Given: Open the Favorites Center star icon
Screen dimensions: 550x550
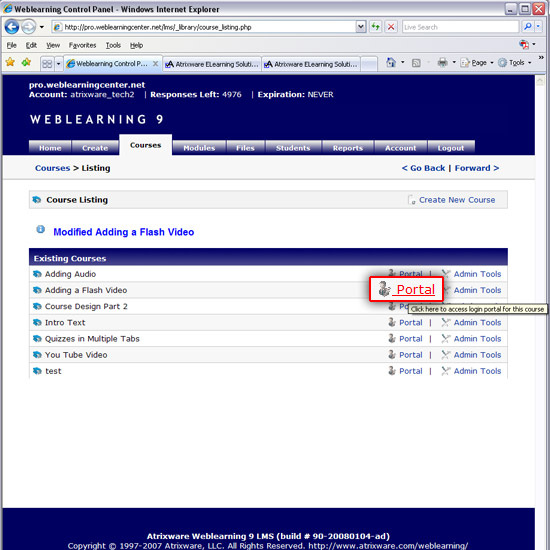Looking at the screenshot, I should point(10,63).
